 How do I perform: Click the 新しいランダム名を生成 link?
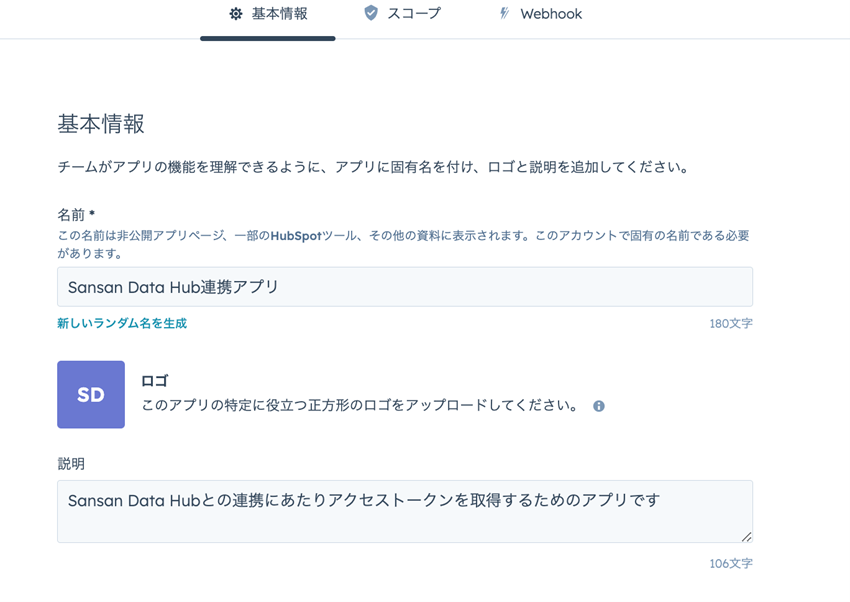tap(122, 323)
